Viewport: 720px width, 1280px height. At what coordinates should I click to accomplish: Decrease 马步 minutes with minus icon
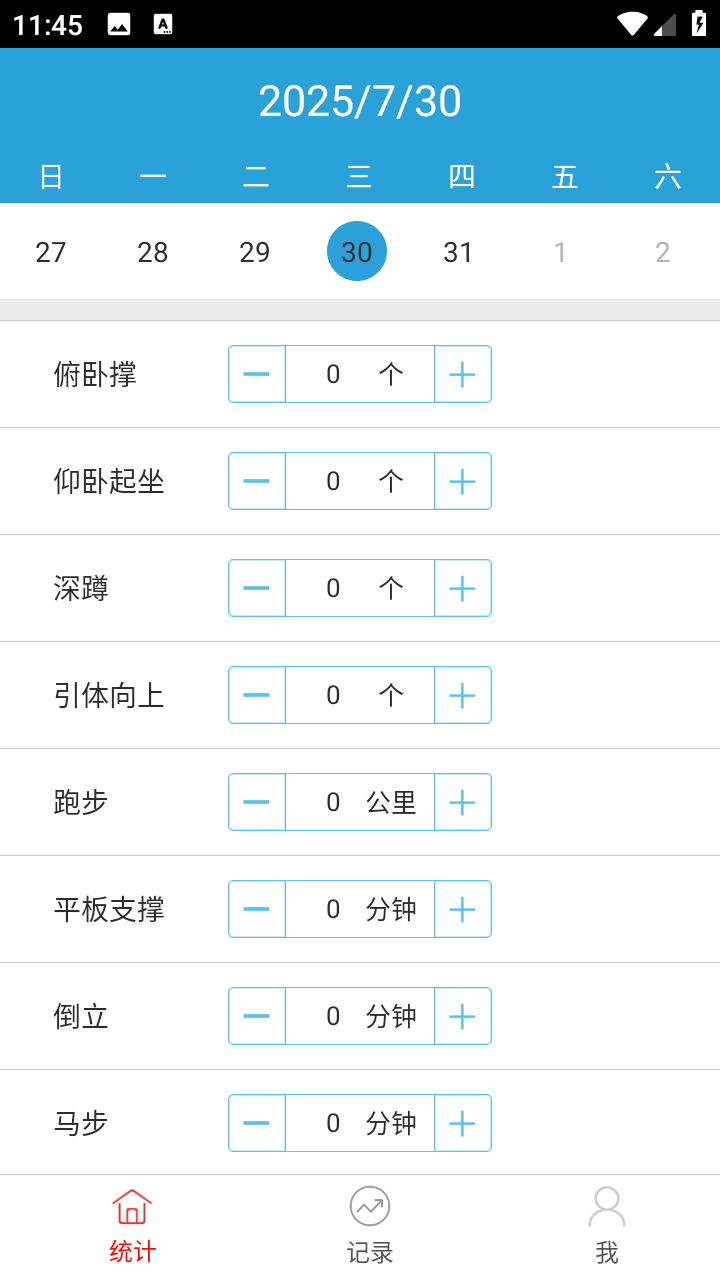[x=257, y=1123]
